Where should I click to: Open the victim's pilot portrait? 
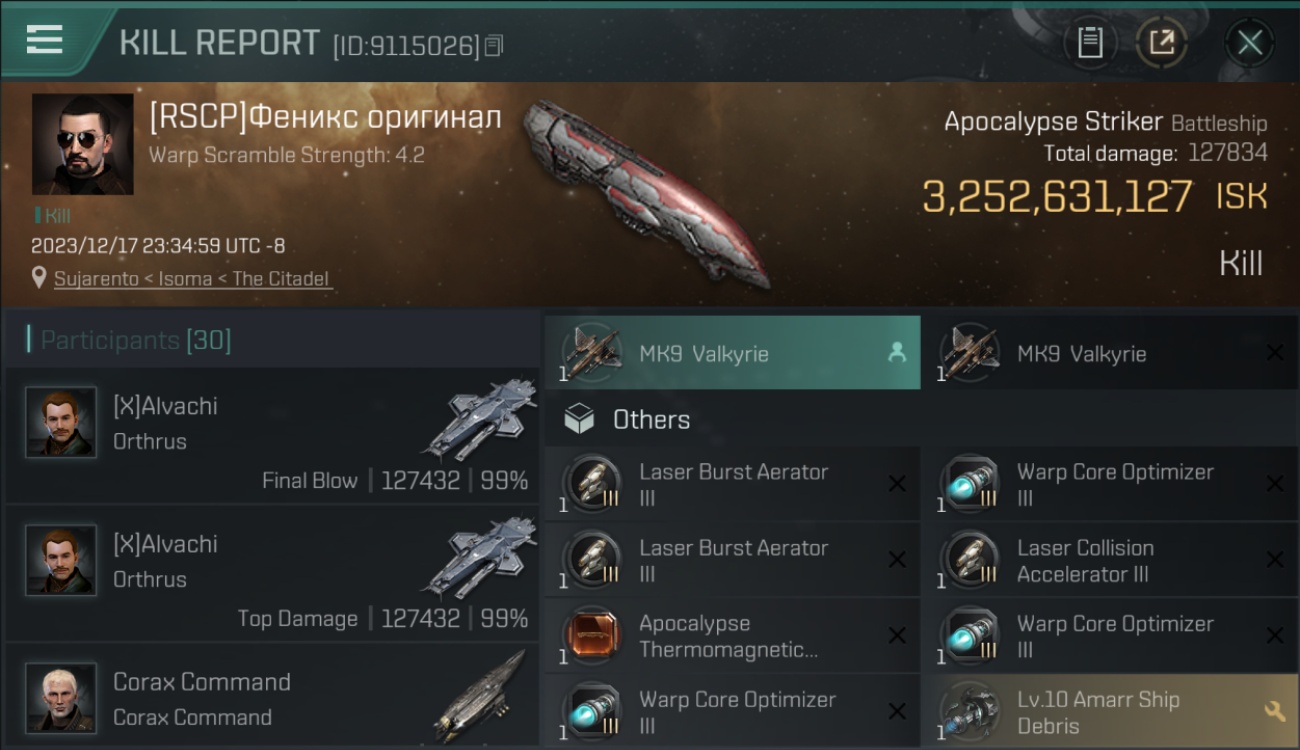[x=82, y=144]
